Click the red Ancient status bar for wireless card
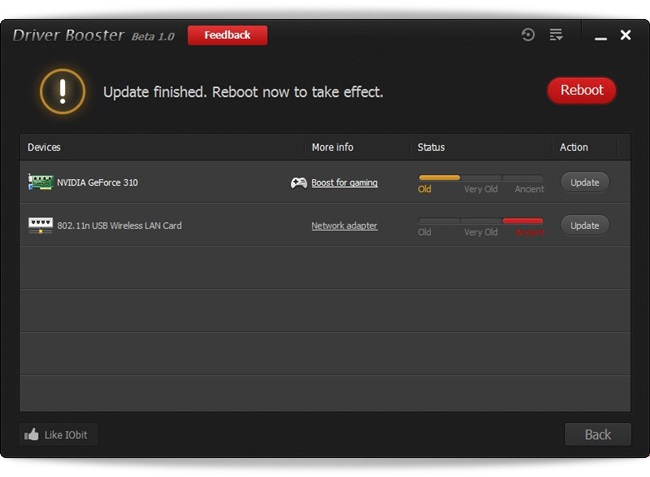 click(x=523, y=221)
